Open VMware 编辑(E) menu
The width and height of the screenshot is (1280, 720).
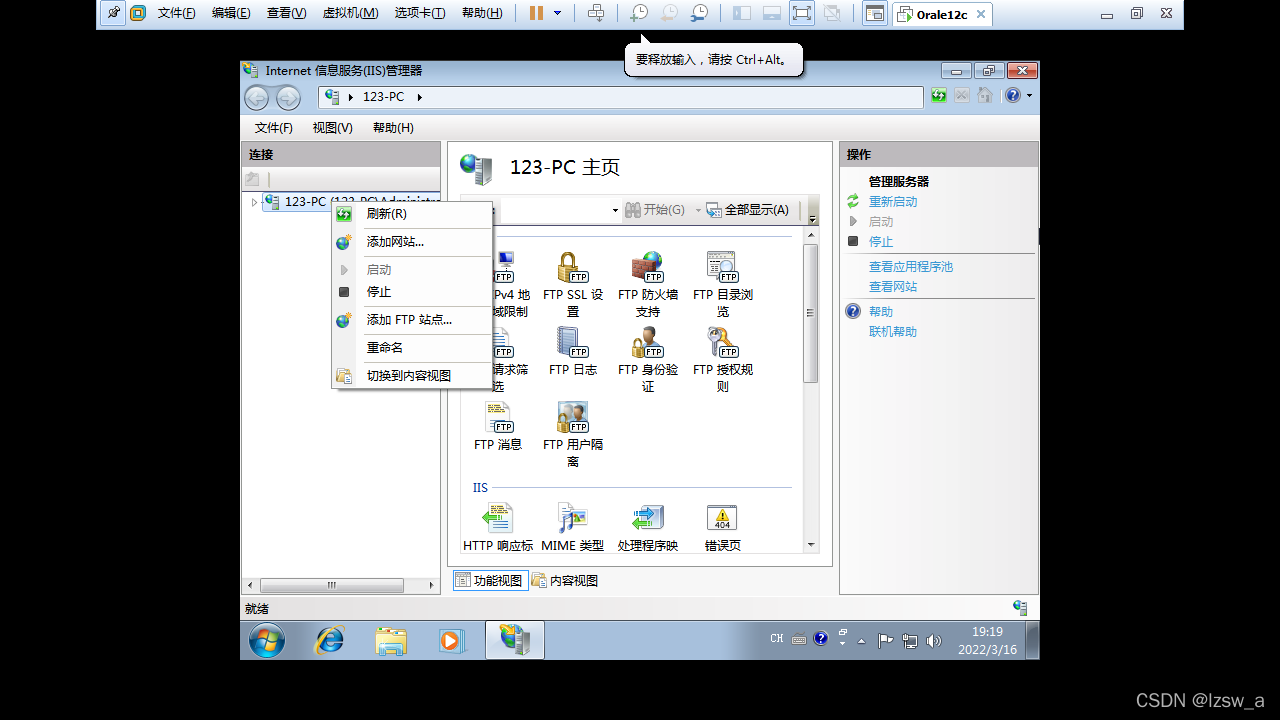[231, 14]
